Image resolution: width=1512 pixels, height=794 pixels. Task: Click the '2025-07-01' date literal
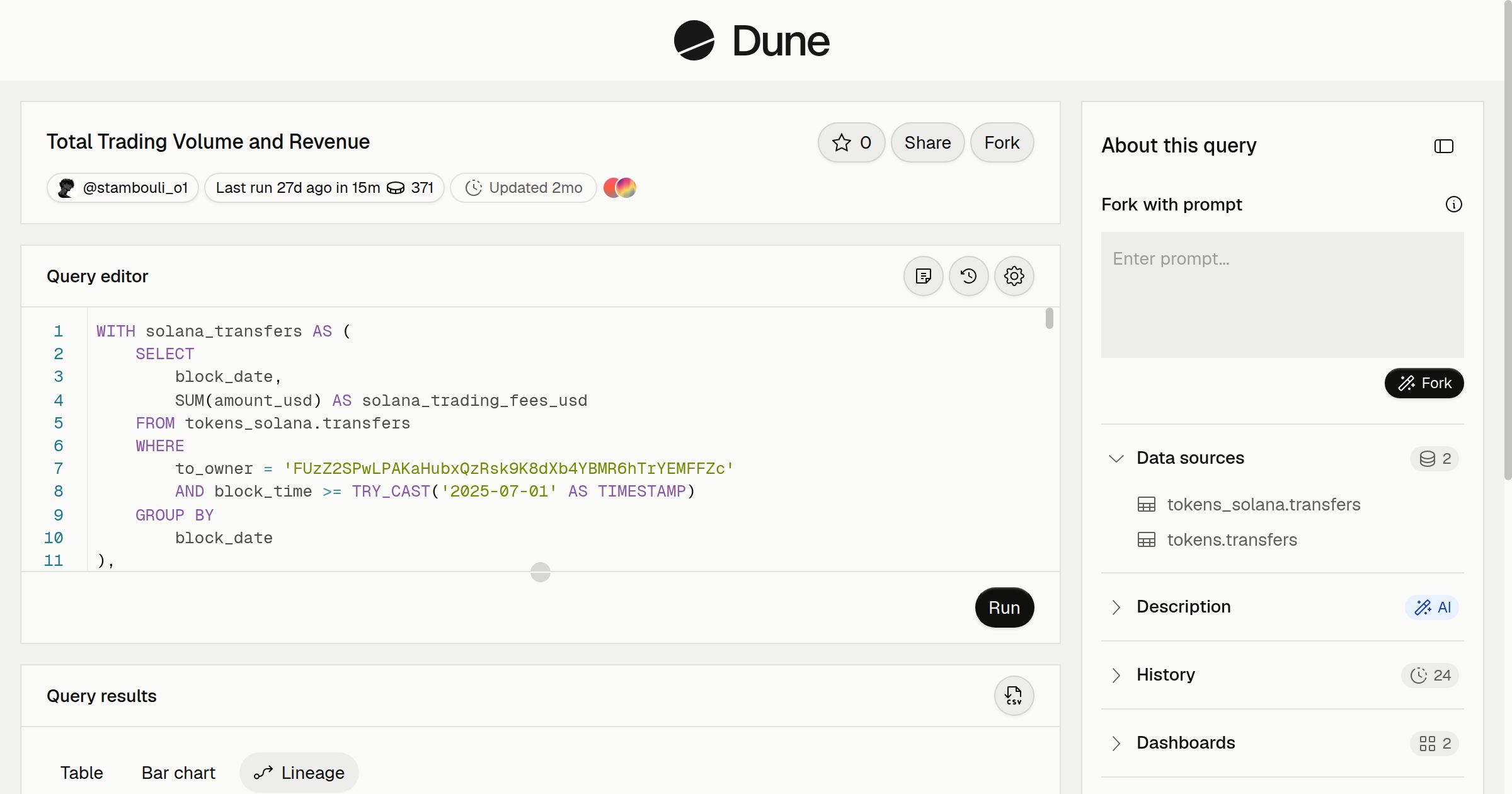point(499,492)
